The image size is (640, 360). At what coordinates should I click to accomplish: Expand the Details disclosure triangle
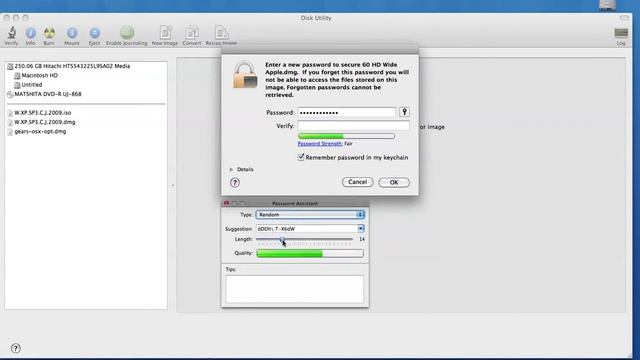tap(231, 169)
